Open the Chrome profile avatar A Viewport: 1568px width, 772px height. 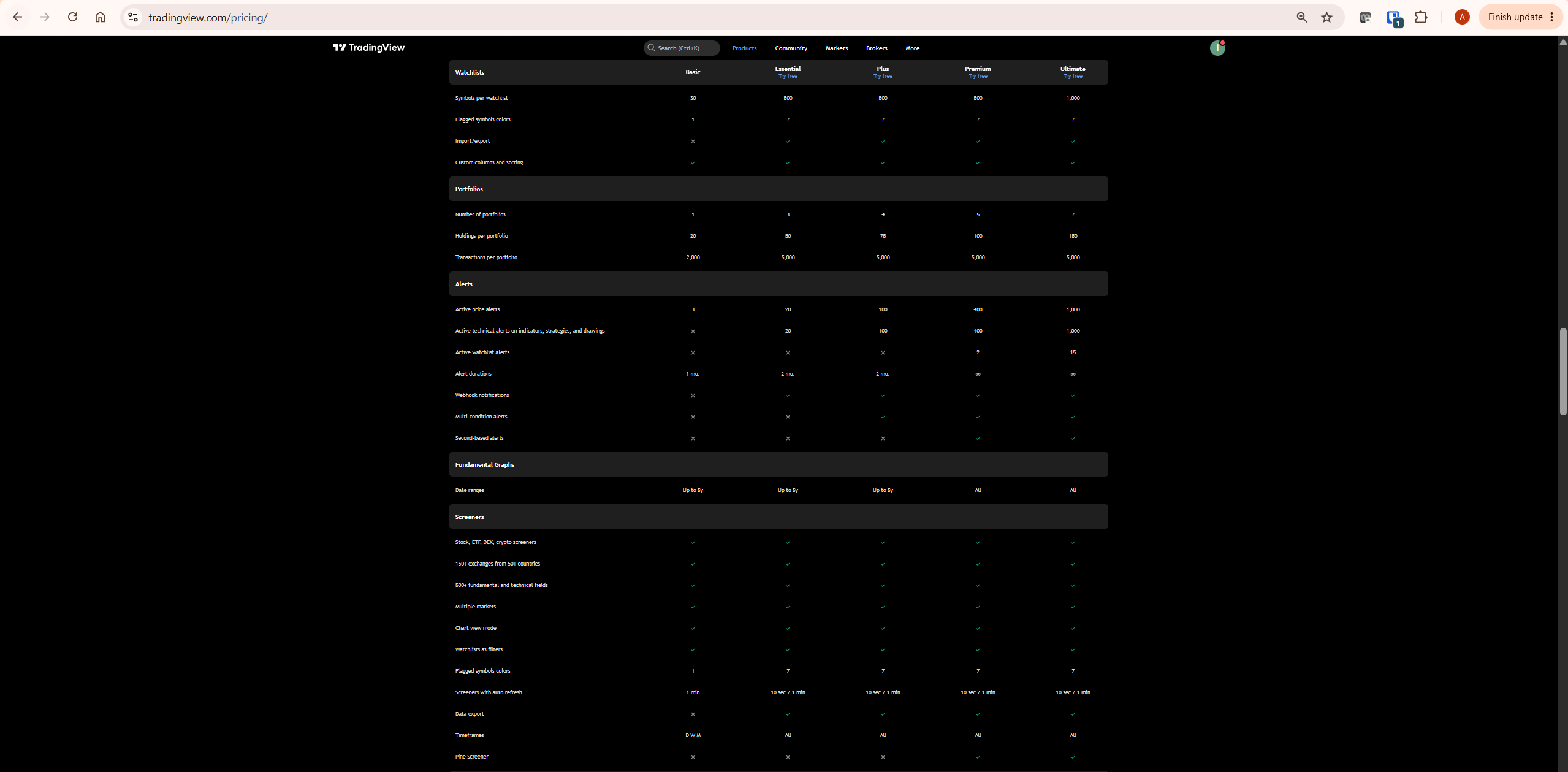pos(1461,17)
